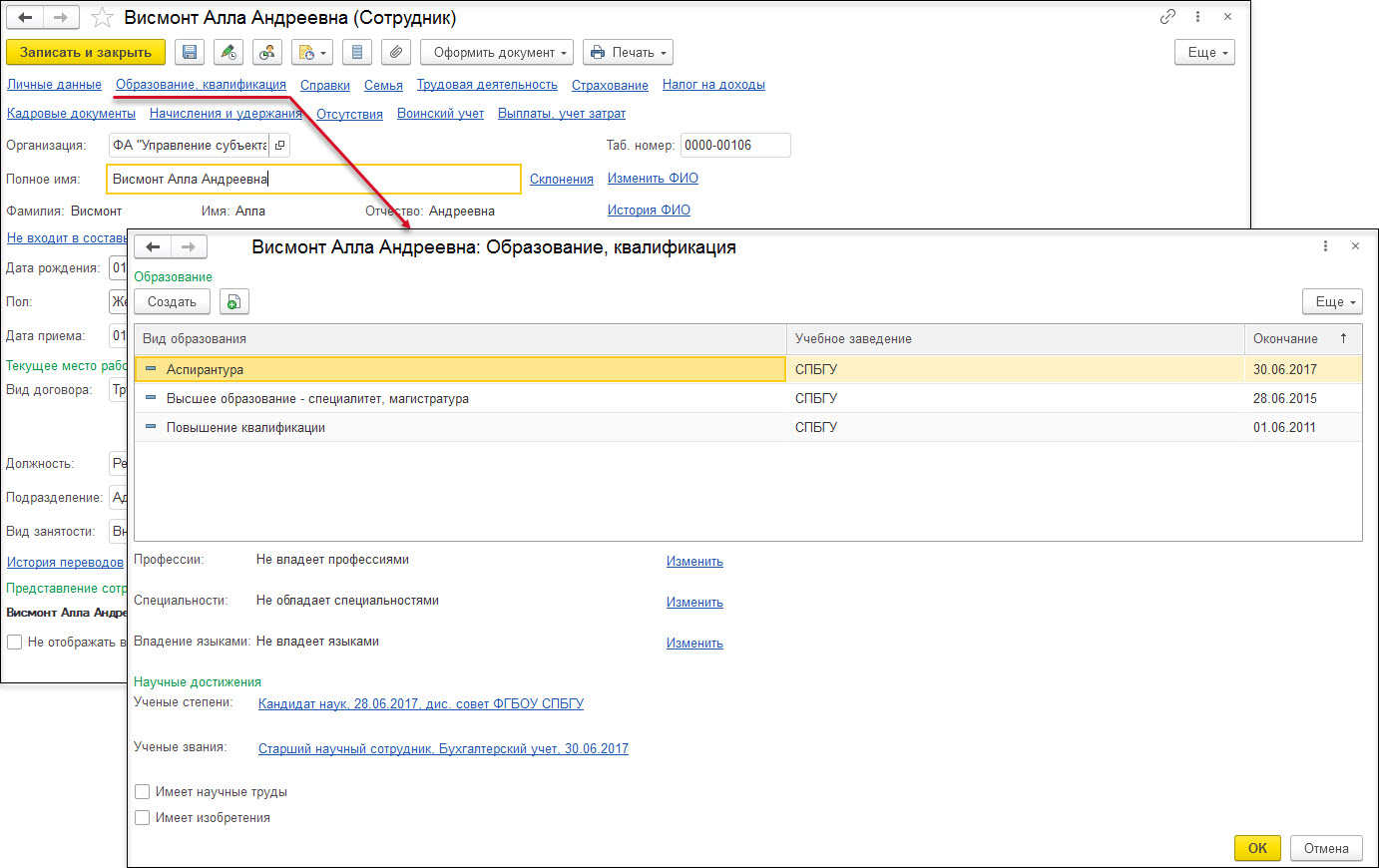Sort by 'Вид образования' column header
The width and height of the screenshot is (1379, 868).
click(x=461, y=338)
